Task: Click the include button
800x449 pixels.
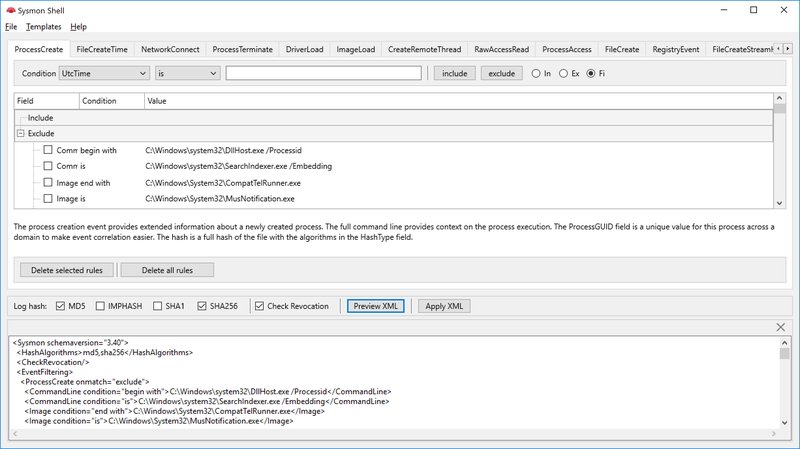Action: point(455,73)
